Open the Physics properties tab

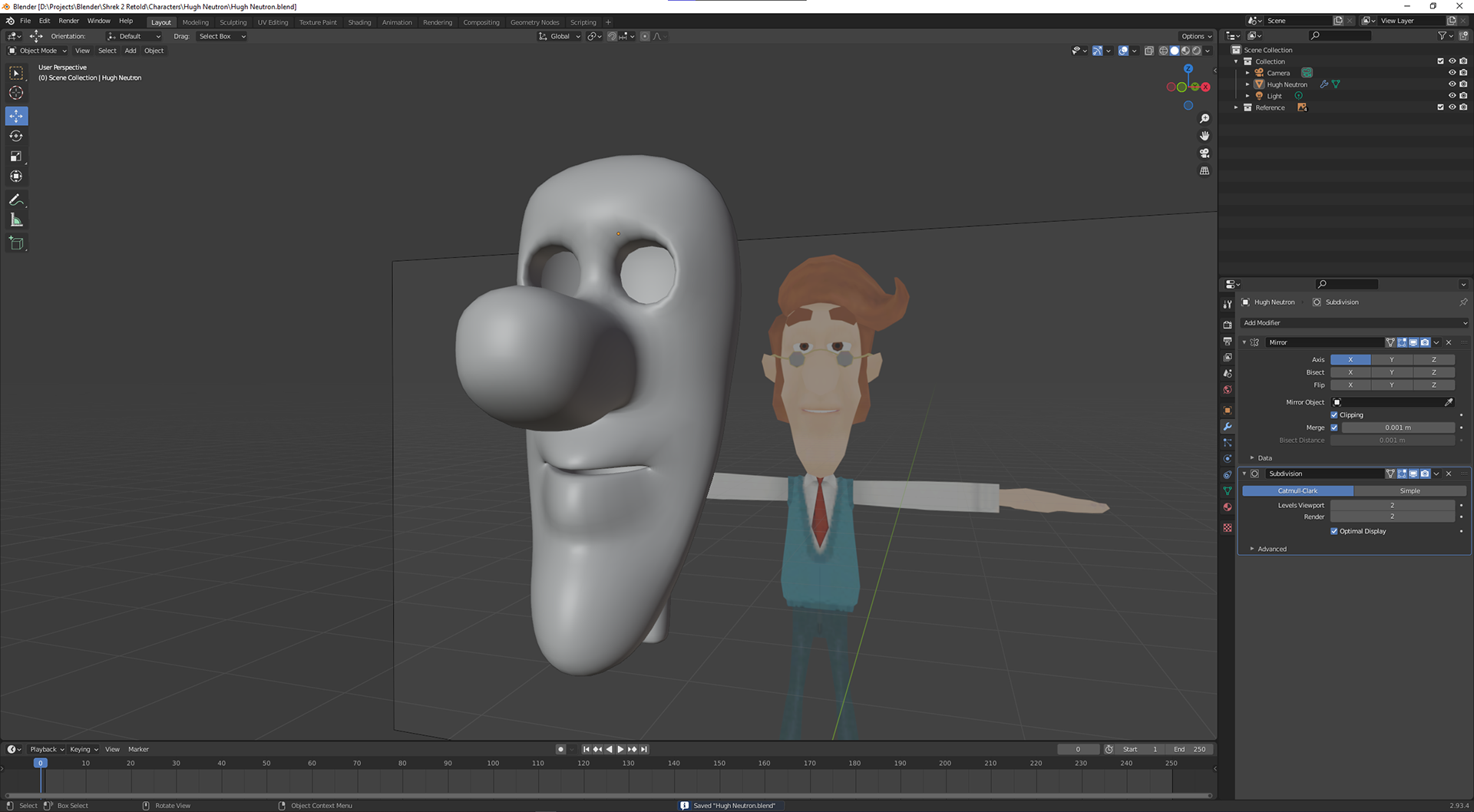(1228, 458)
